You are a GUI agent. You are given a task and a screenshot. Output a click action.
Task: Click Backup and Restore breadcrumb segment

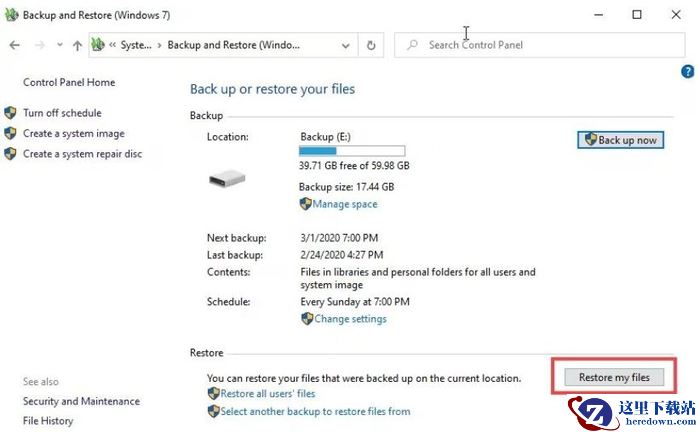coord(233,45)
